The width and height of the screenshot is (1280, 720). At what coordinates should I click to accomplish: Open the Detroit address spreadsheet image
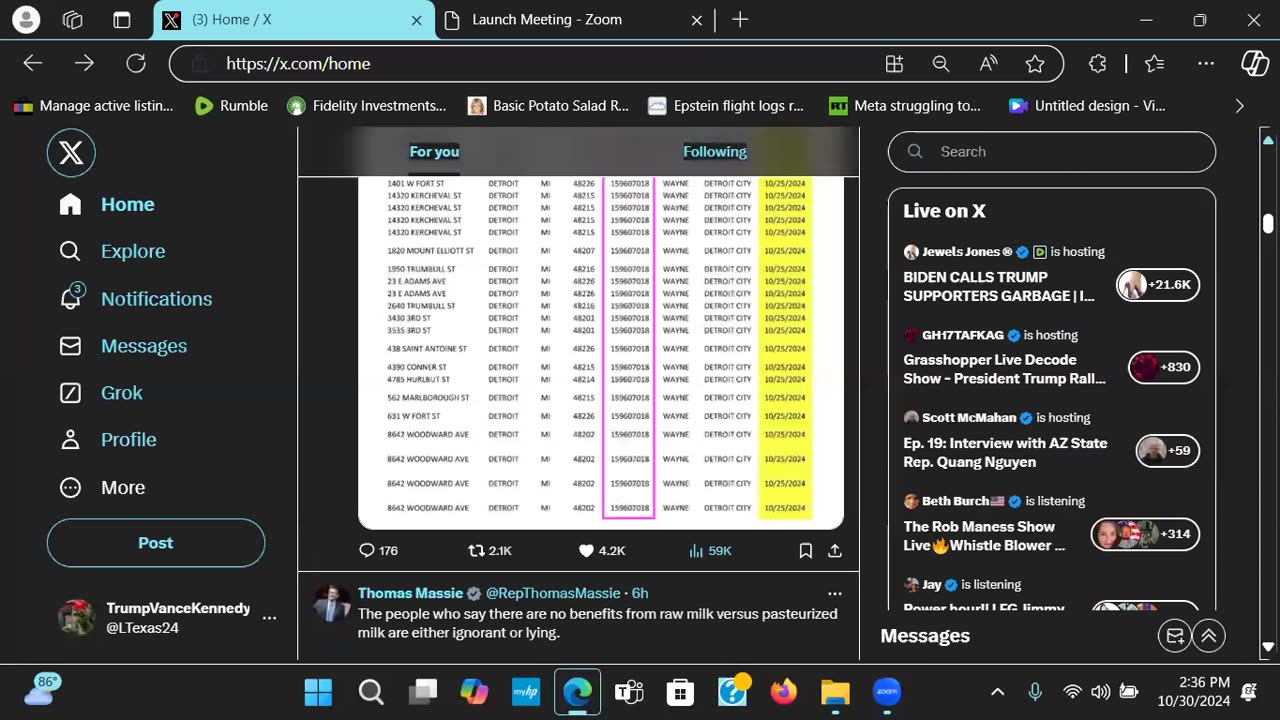coord(601,353)
